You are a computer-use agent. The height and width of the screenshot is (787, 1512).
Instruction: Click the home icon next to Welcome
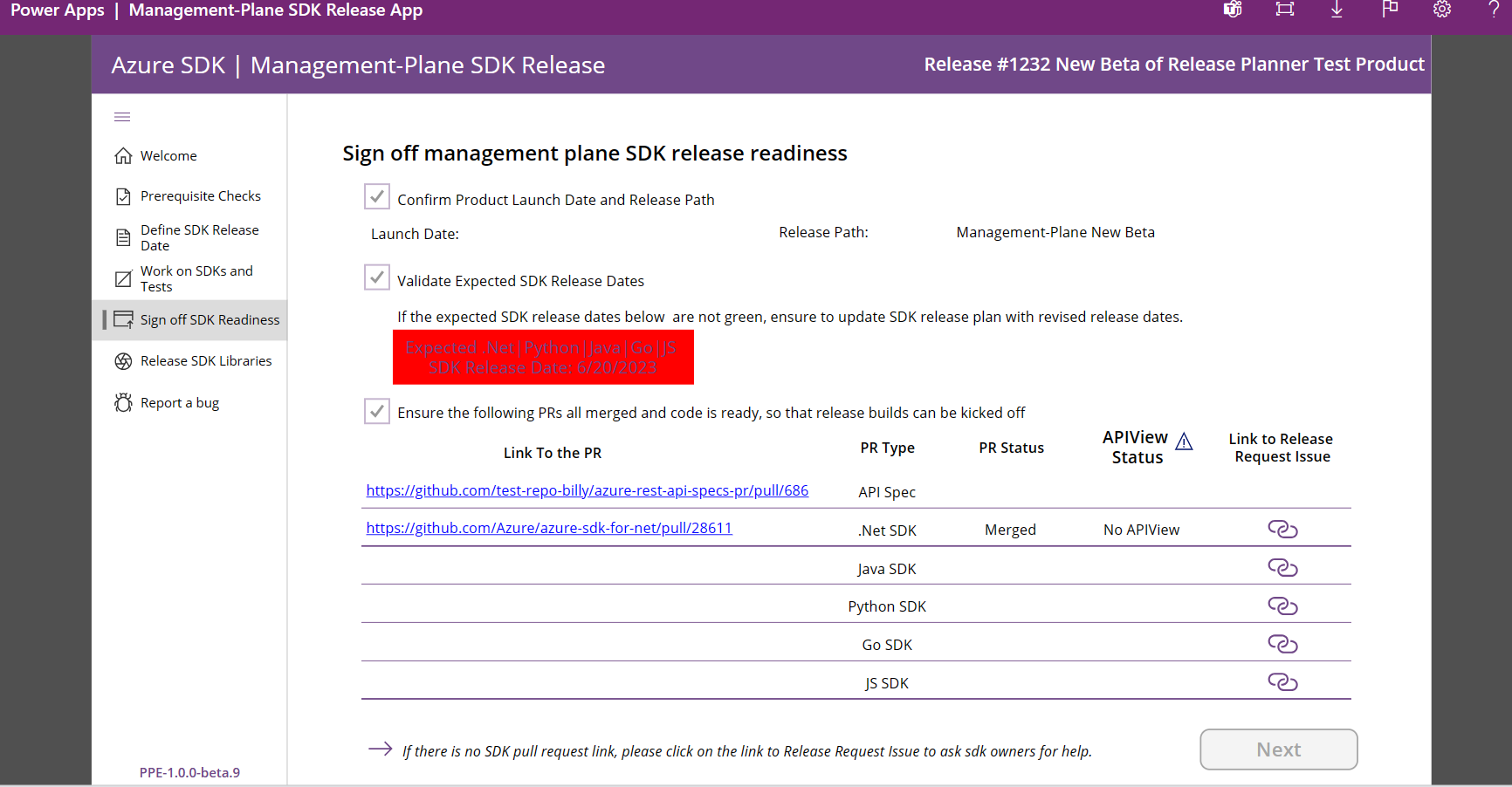(x=123, y=154)
